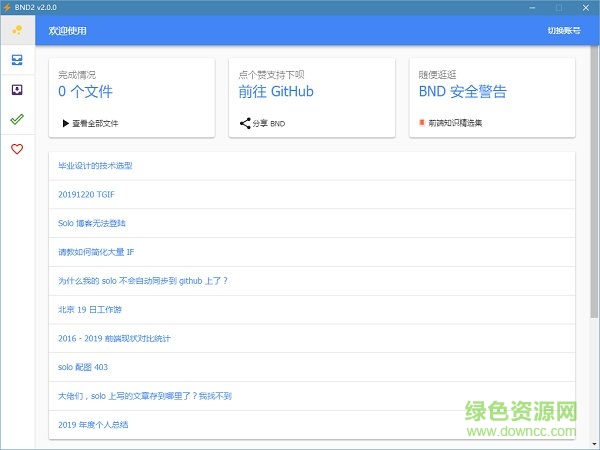This screenshot has width=600, height=450.
Task: Open the post 请教如何简化大量 IF
Action: point(96,252)
